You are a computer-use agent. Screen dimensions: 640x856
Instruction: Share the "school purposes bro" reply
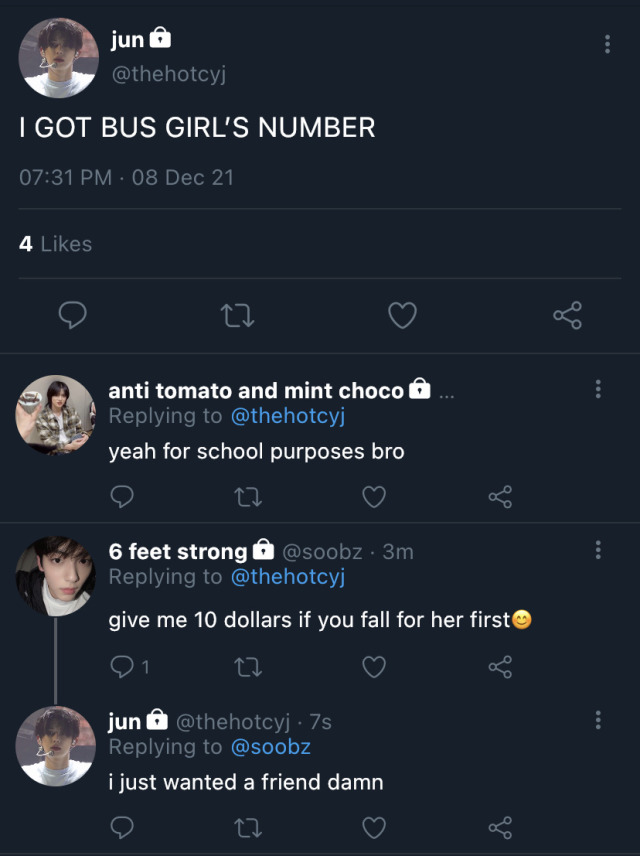[x=500, y=497]
